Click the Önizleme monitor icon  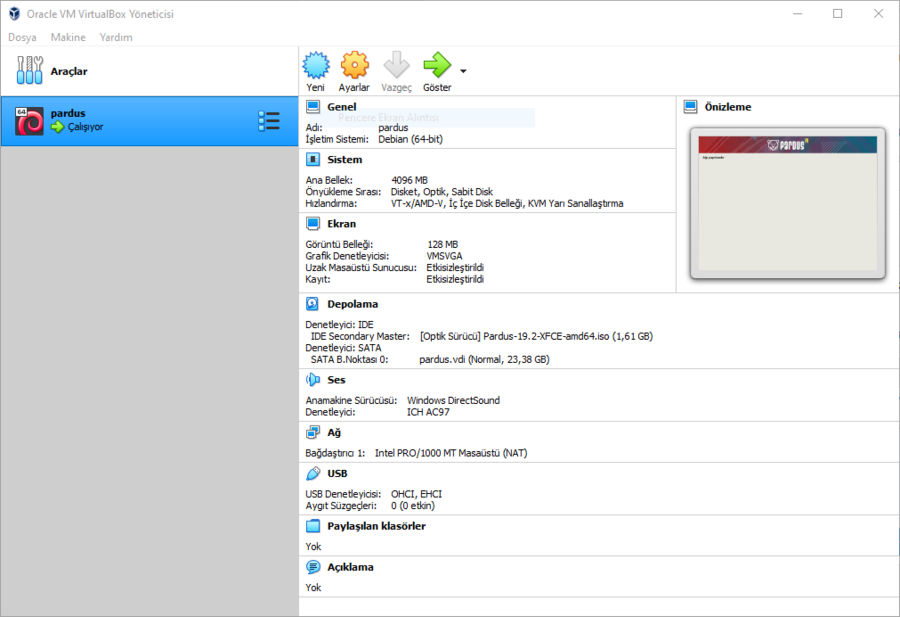pos(690,107)
